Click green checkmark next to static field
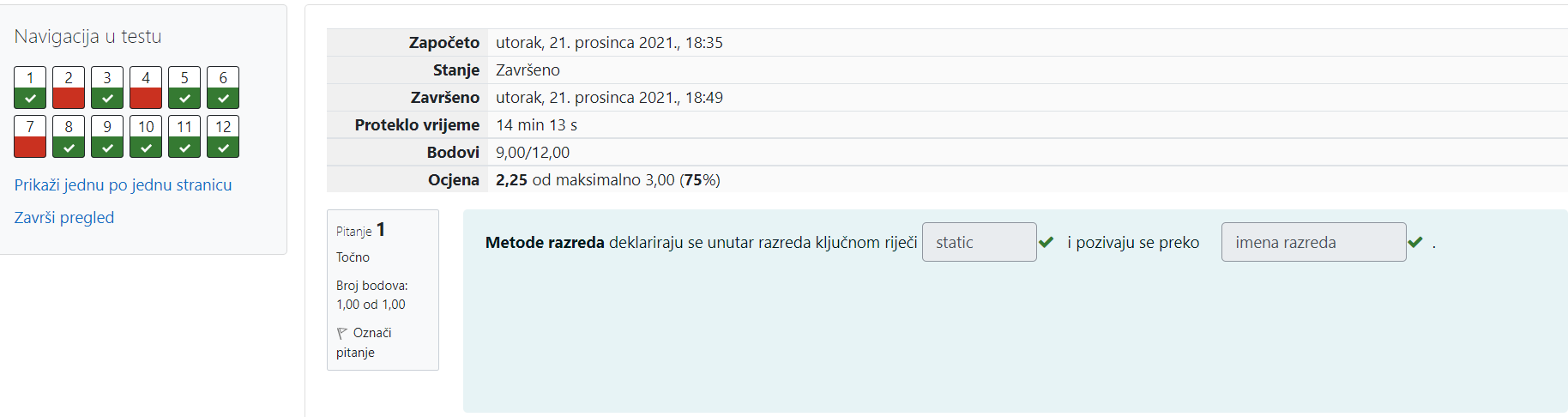The image size is (1568, 417). (1046, 242)
